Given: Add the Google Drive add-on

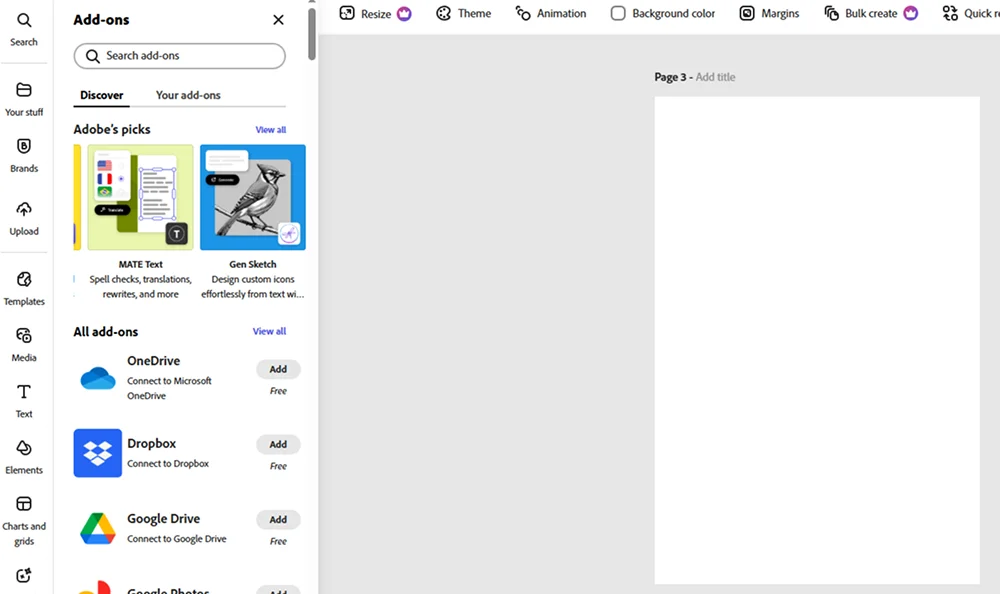Looking at the screenshot, I should pos(278,520).
